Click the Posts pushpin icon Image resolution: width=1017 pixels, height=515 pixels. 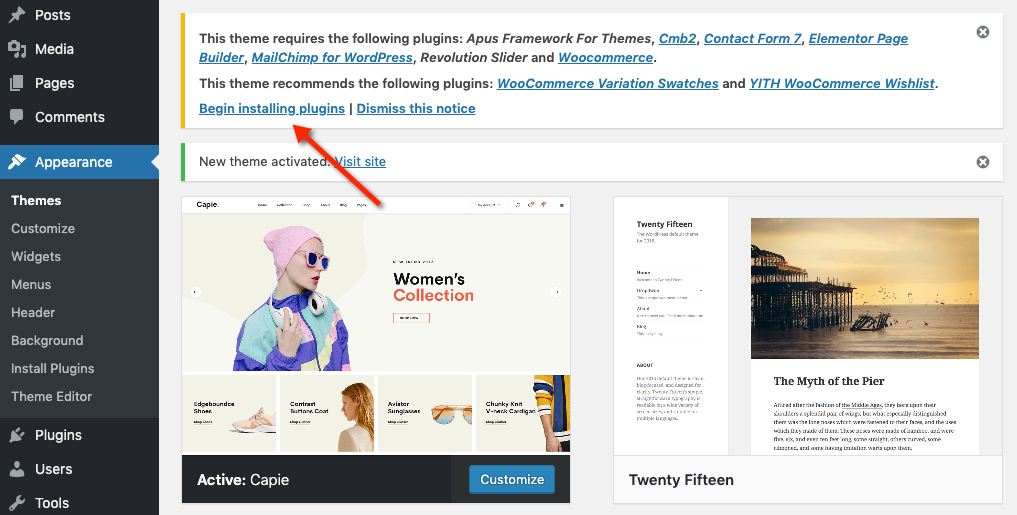[17, 15]
